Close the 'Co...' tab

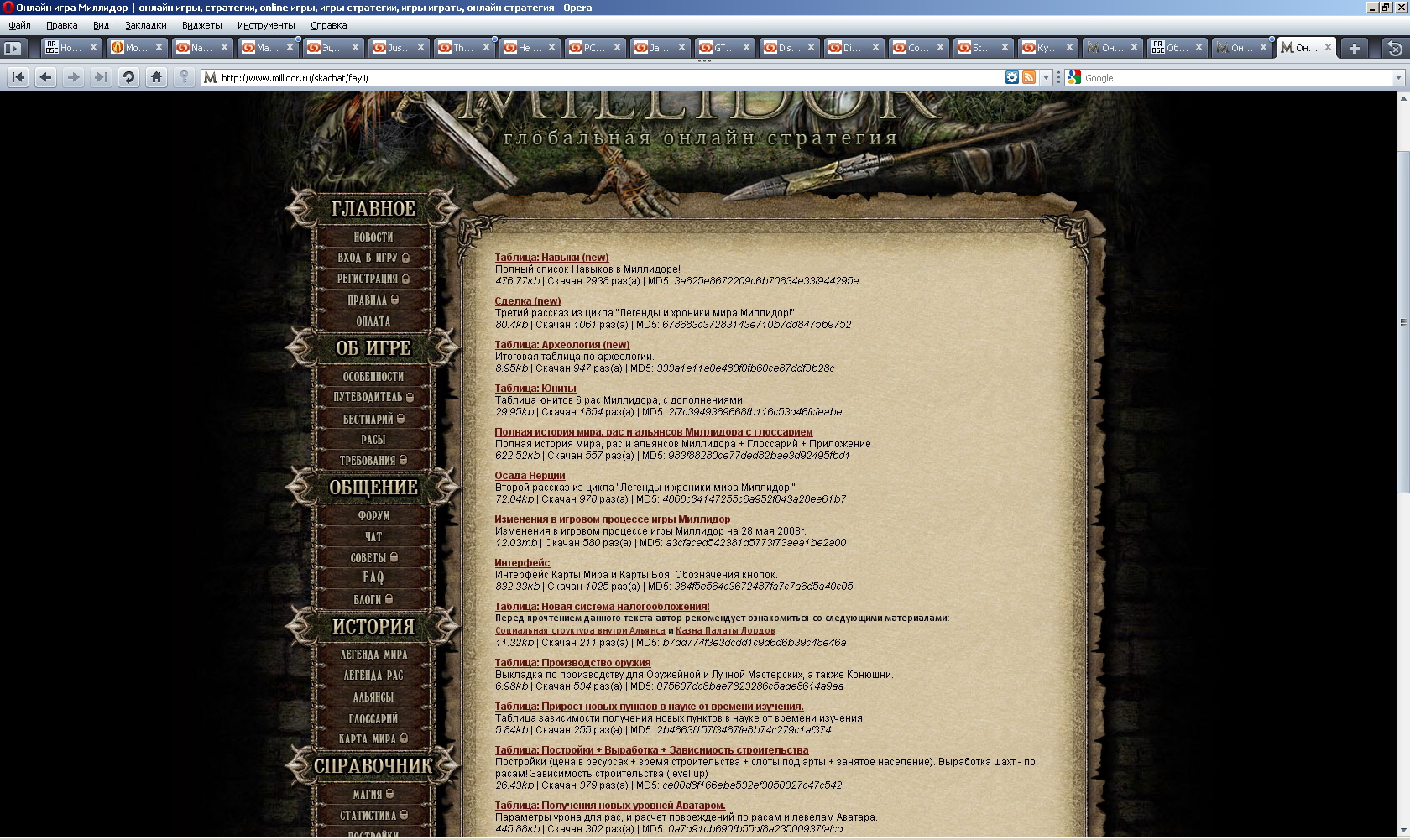tap(940, 47)
